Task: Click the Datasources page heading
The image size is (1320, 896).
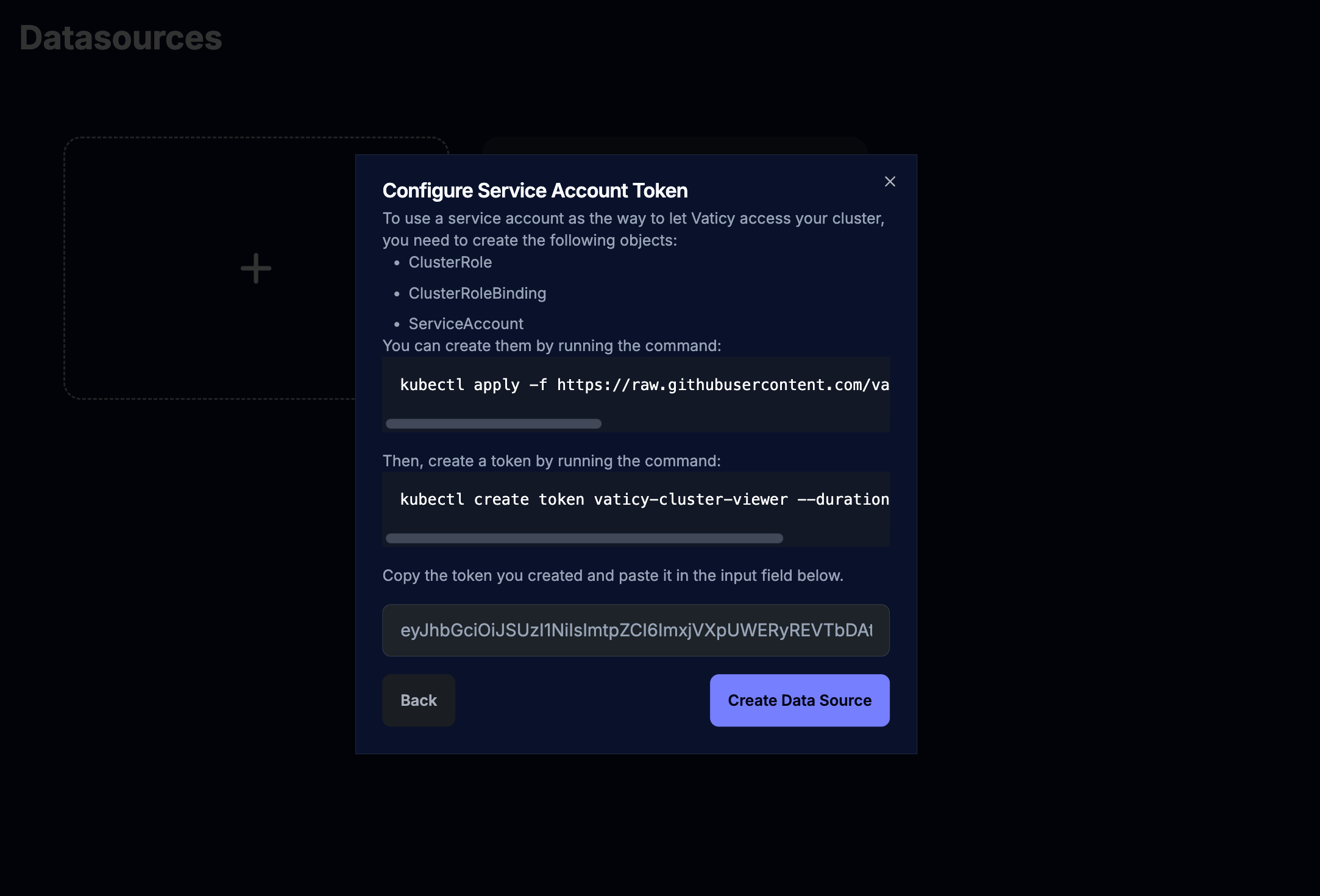Action: [x=121, y=38]
